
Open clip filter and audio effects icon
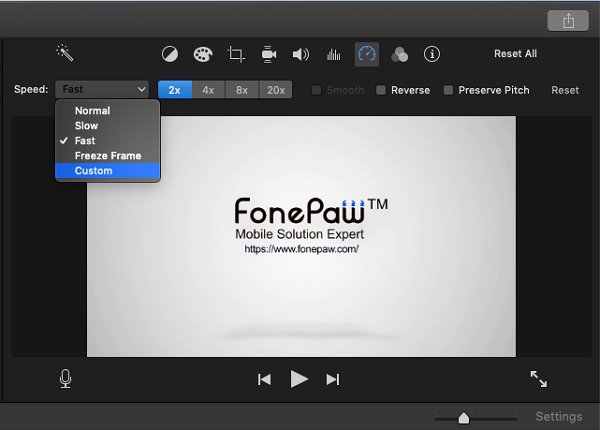[399, 54]
